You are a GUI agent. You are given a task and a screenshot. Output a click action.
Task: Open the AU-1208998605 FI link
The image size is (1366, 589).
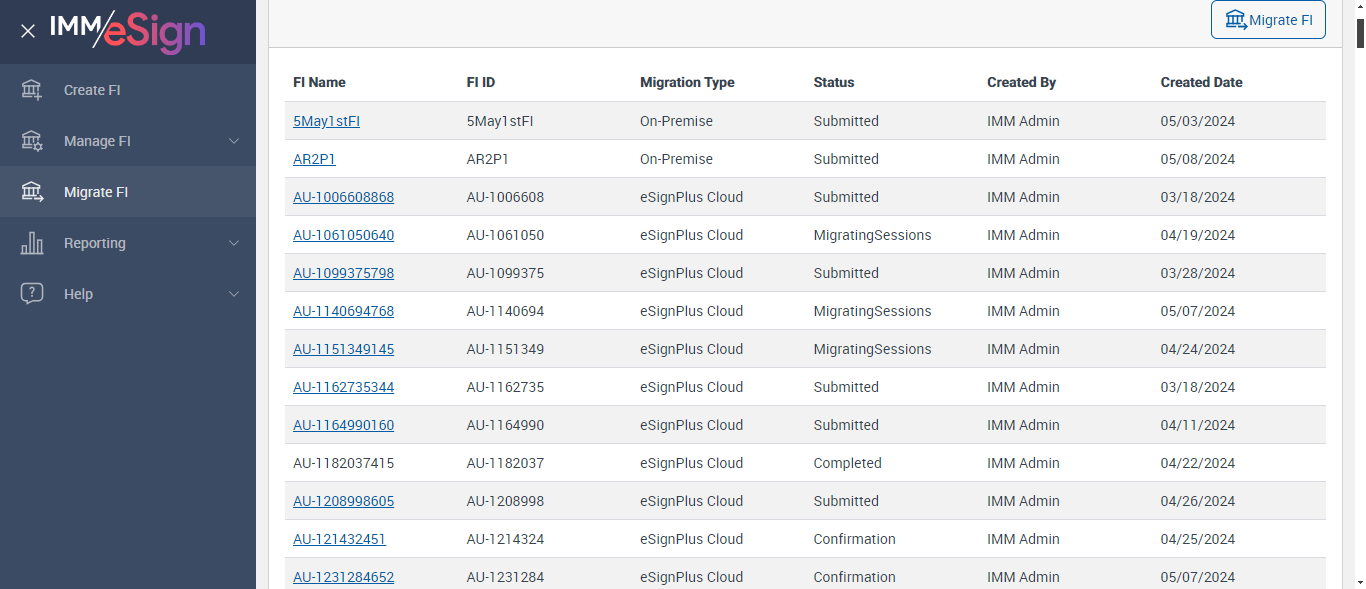coord(343,501)
